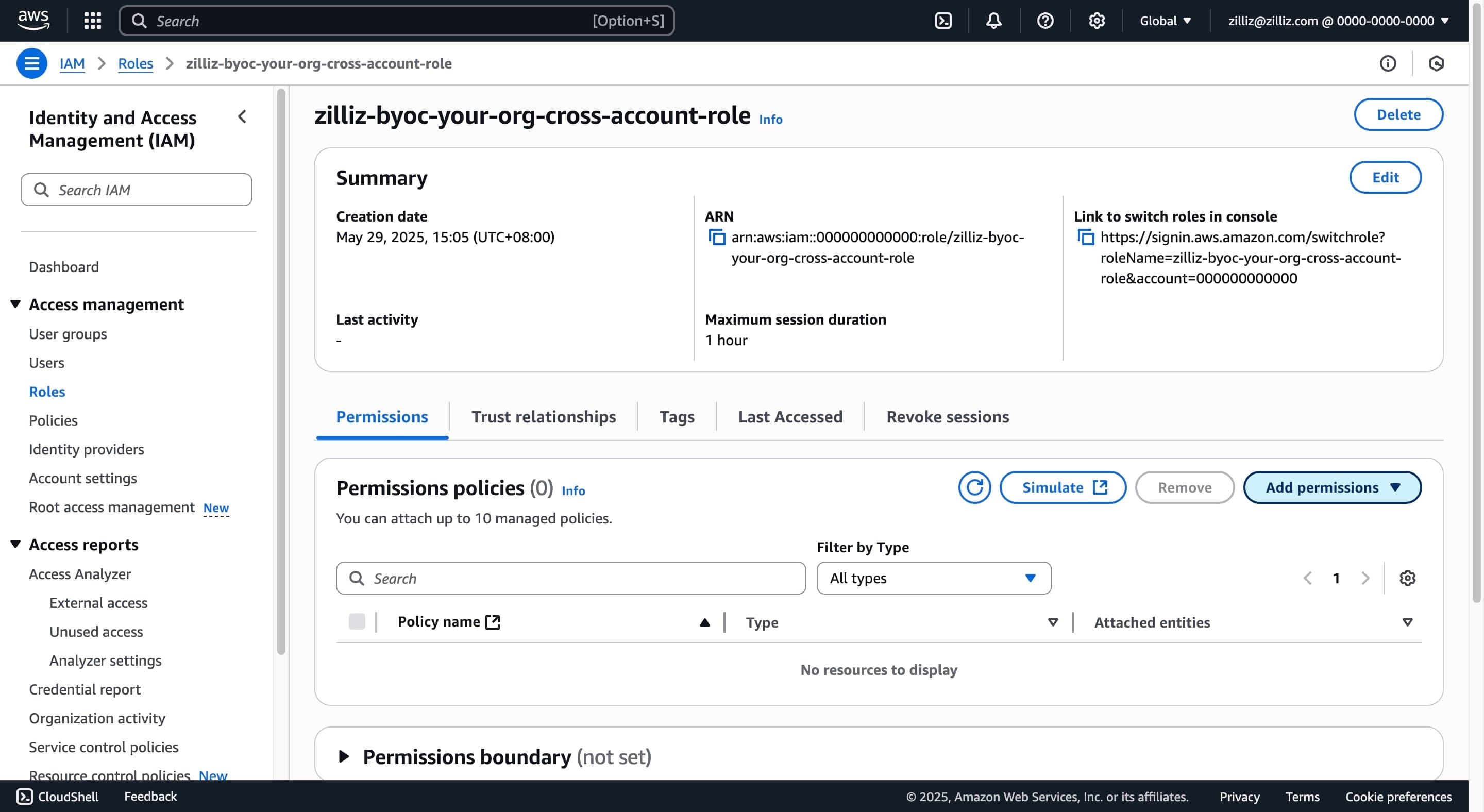Open Access Analyzer in sidebar

80,574
